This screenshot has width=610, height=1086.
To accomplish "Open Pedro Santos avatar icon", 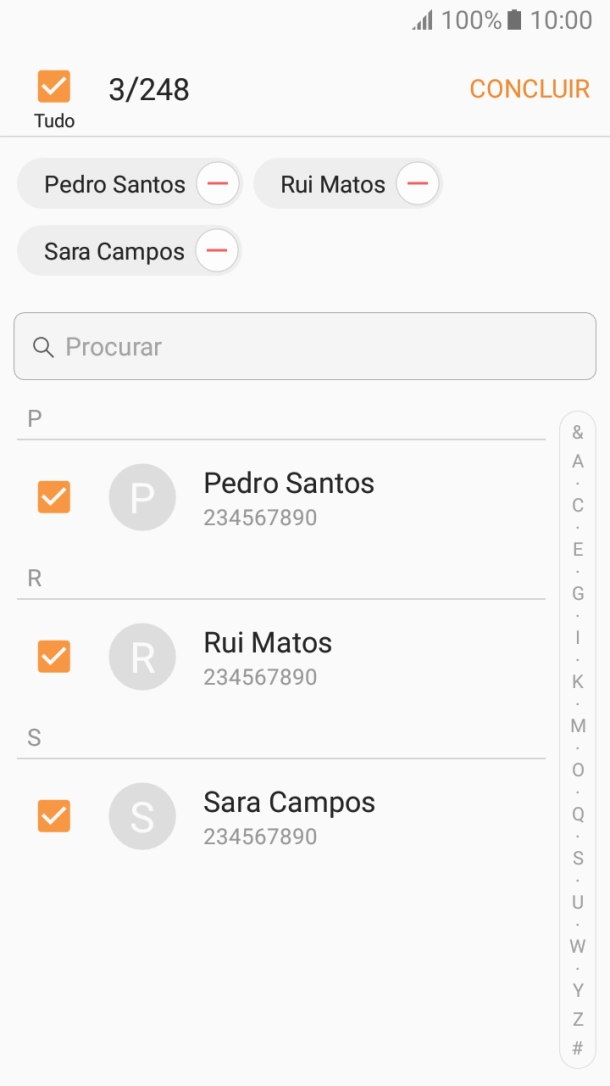I will coord(142,497).
